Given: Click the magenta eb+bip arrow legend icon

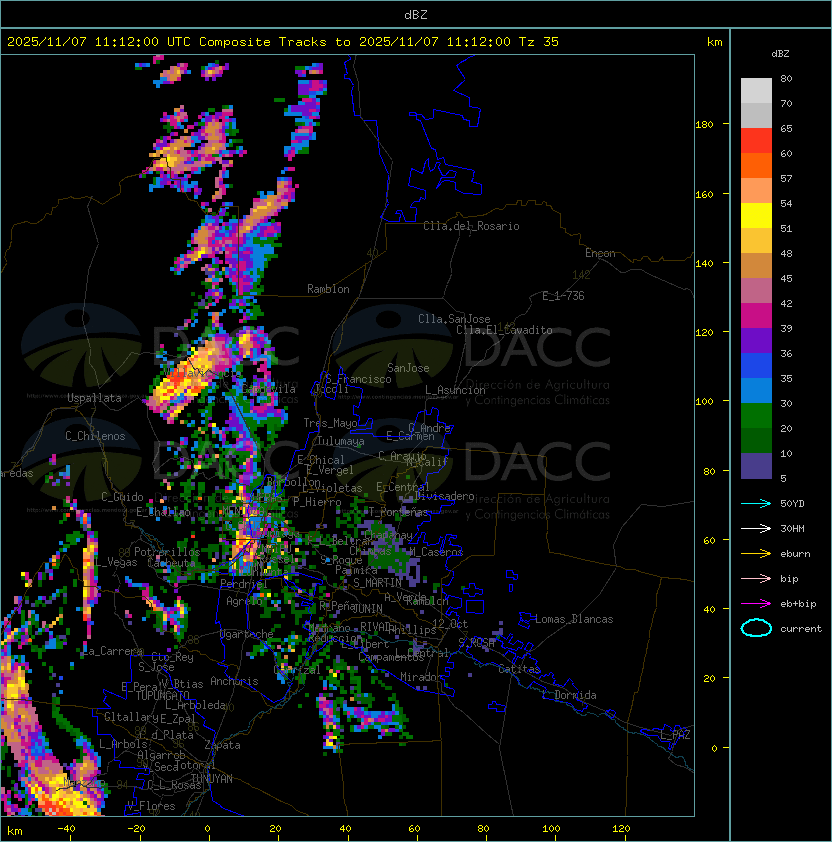Looking at the screenshot, I should click(756, 604).
